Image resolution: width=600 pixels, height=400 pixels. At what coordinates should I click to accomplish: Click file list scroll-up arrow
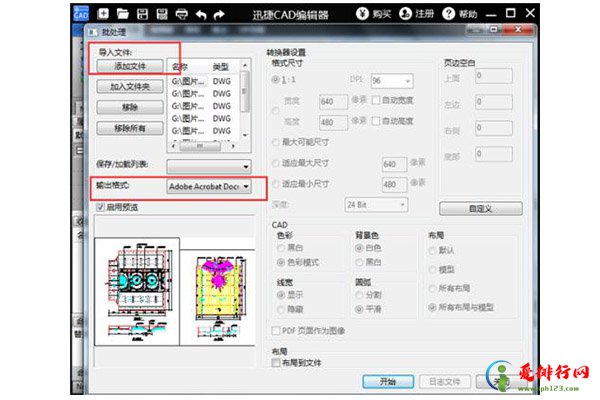pyautogui.click(x=245, y=65)
